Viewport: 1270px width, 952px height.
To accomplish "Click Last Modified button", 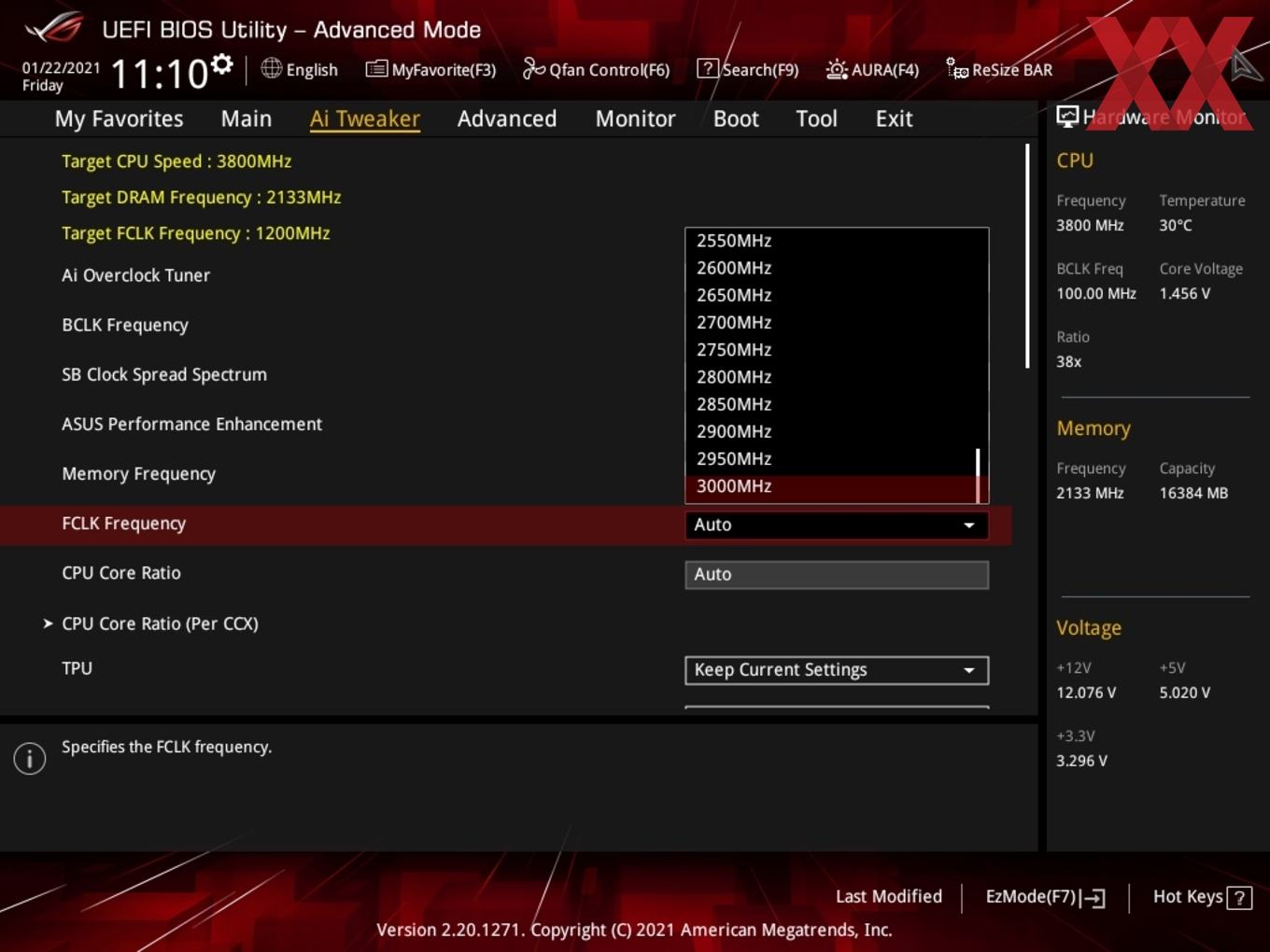I will [x=889, y=897].
